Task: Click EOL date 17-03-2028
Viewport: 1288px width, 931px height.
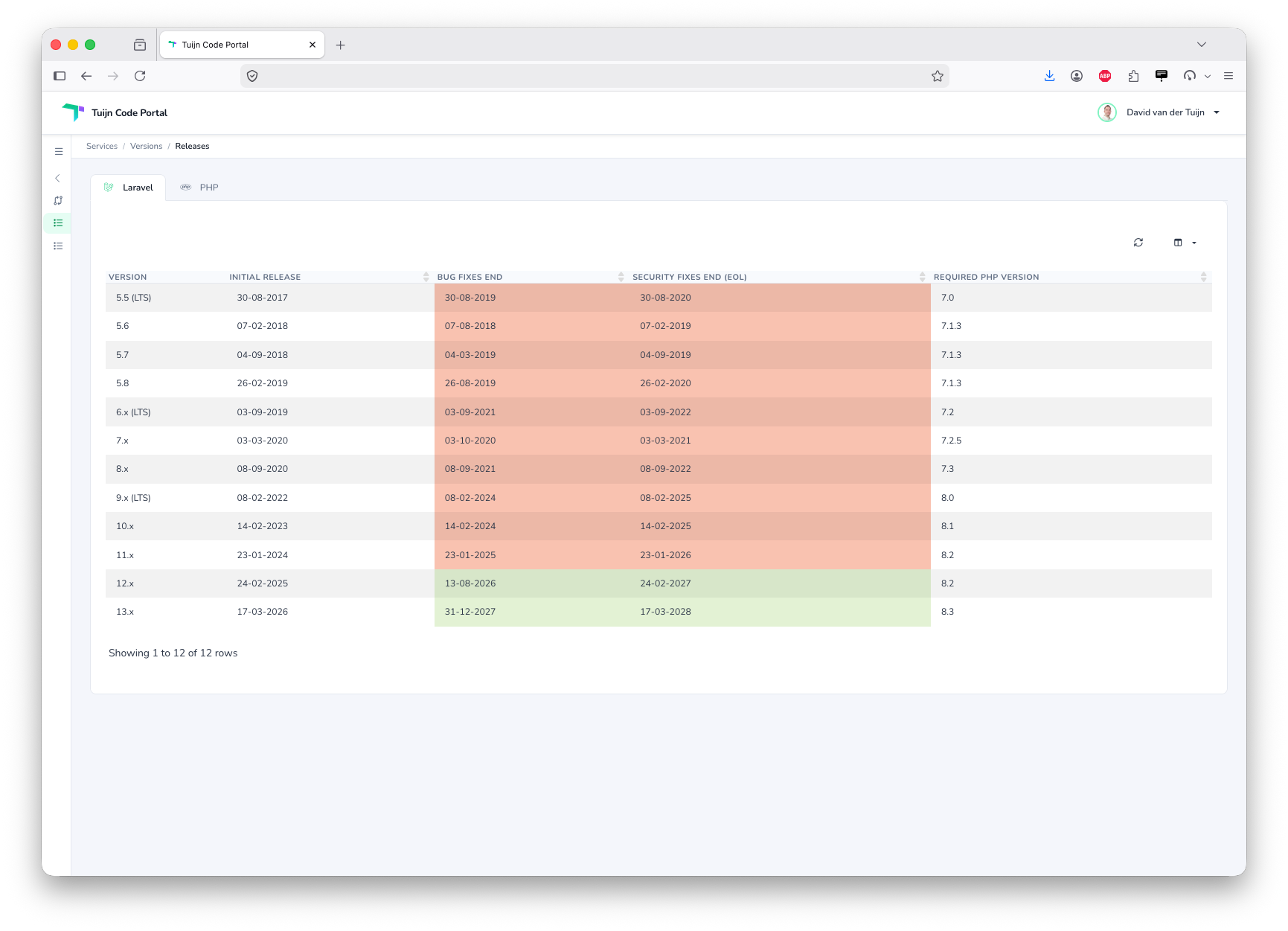Action: pos(665,612)
